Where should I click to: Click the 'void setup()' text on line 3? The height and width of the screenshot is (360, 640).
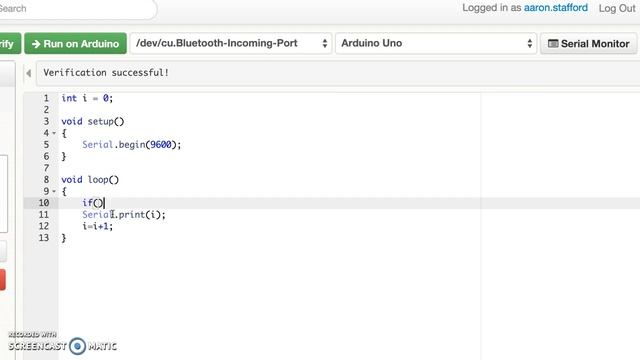(x=93, y=121)
